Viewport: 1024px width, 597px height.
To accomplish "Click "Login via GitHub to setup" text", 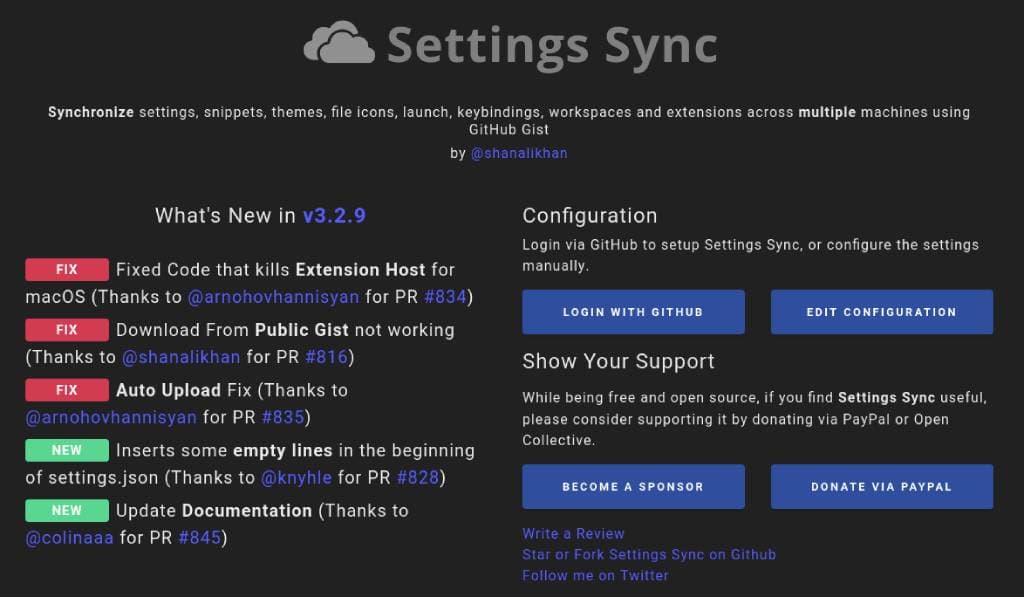I will click(611, 245).
